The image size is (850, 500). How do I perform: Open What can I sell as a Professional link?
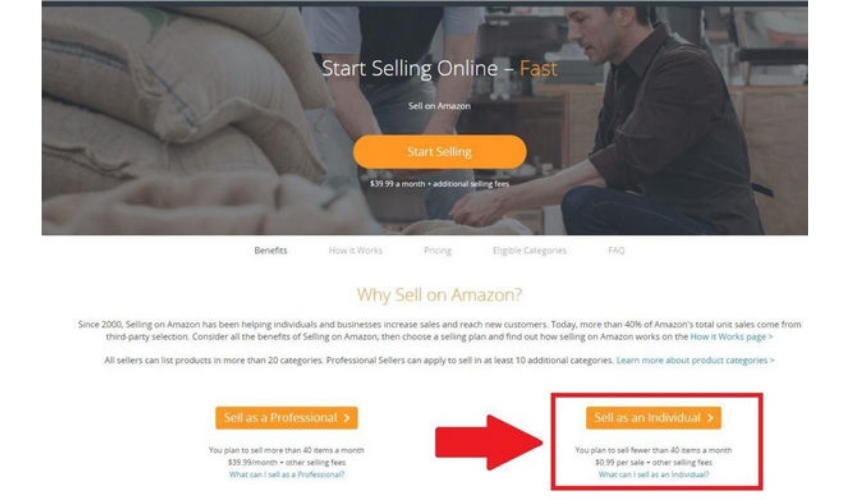click(286, 475)
